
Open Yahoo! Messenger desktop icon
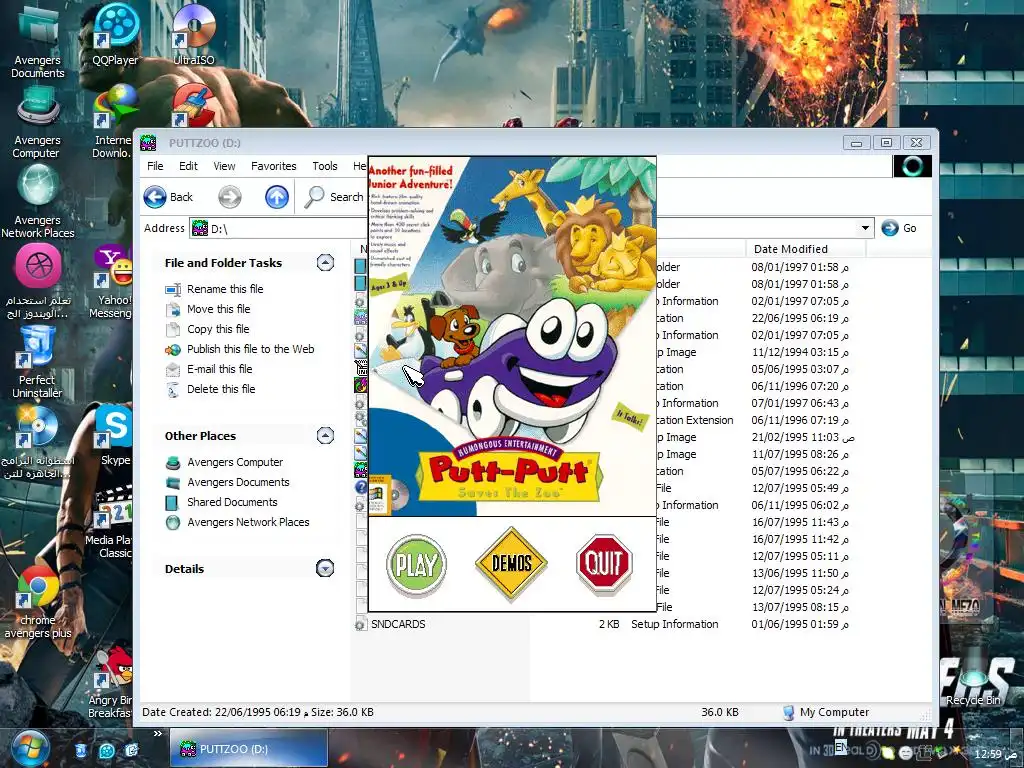(112, 282)
